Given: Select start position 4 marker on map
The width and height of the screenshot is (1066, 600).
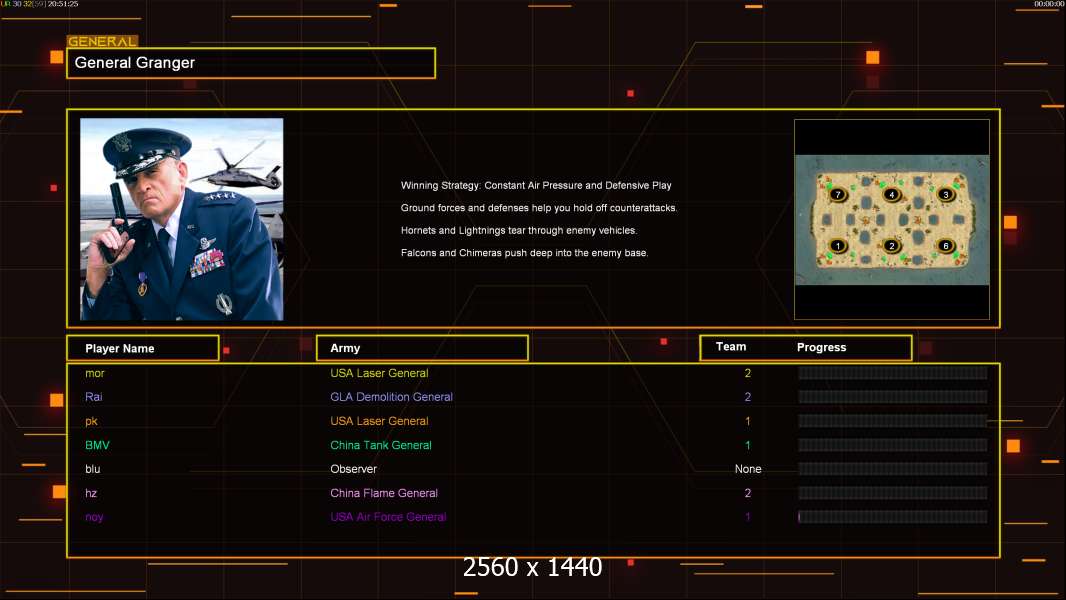Looking at the screenshot, I should point(892,194).
